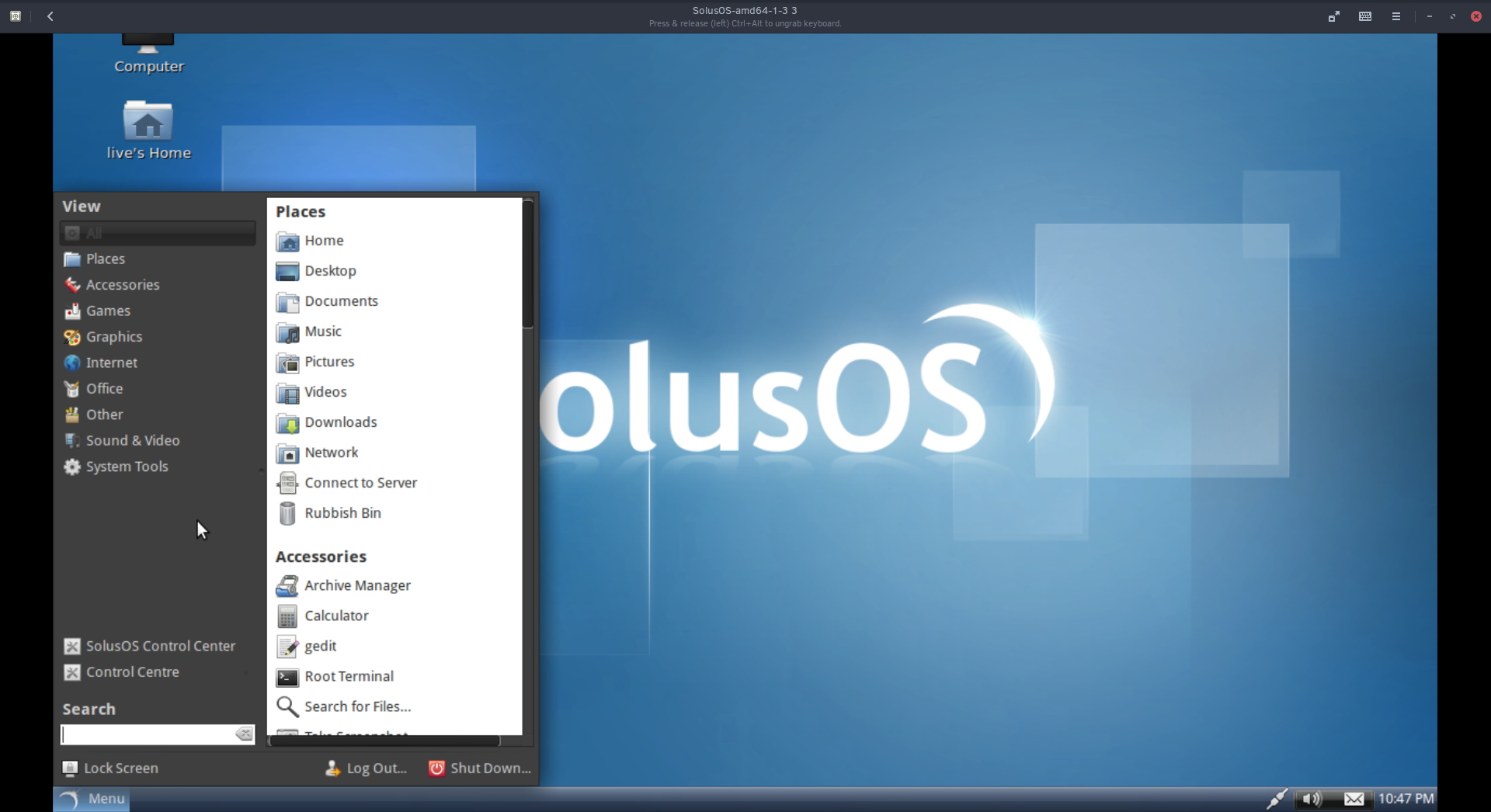Open the Computer desktop icon
Image resolution: width=1491 pixels, height=812 pixels.
point(148,54)
